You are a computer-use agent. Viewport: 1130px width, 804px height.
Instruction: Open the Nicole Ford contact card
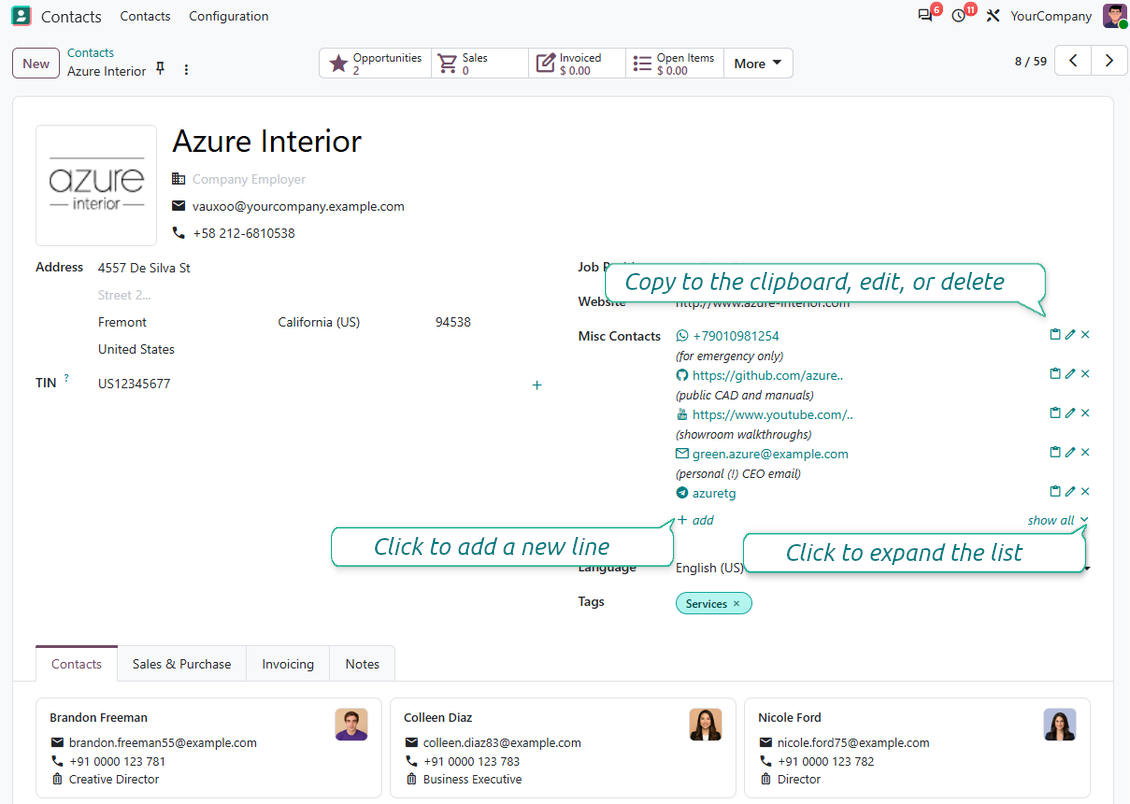click(x=917, y=748)
